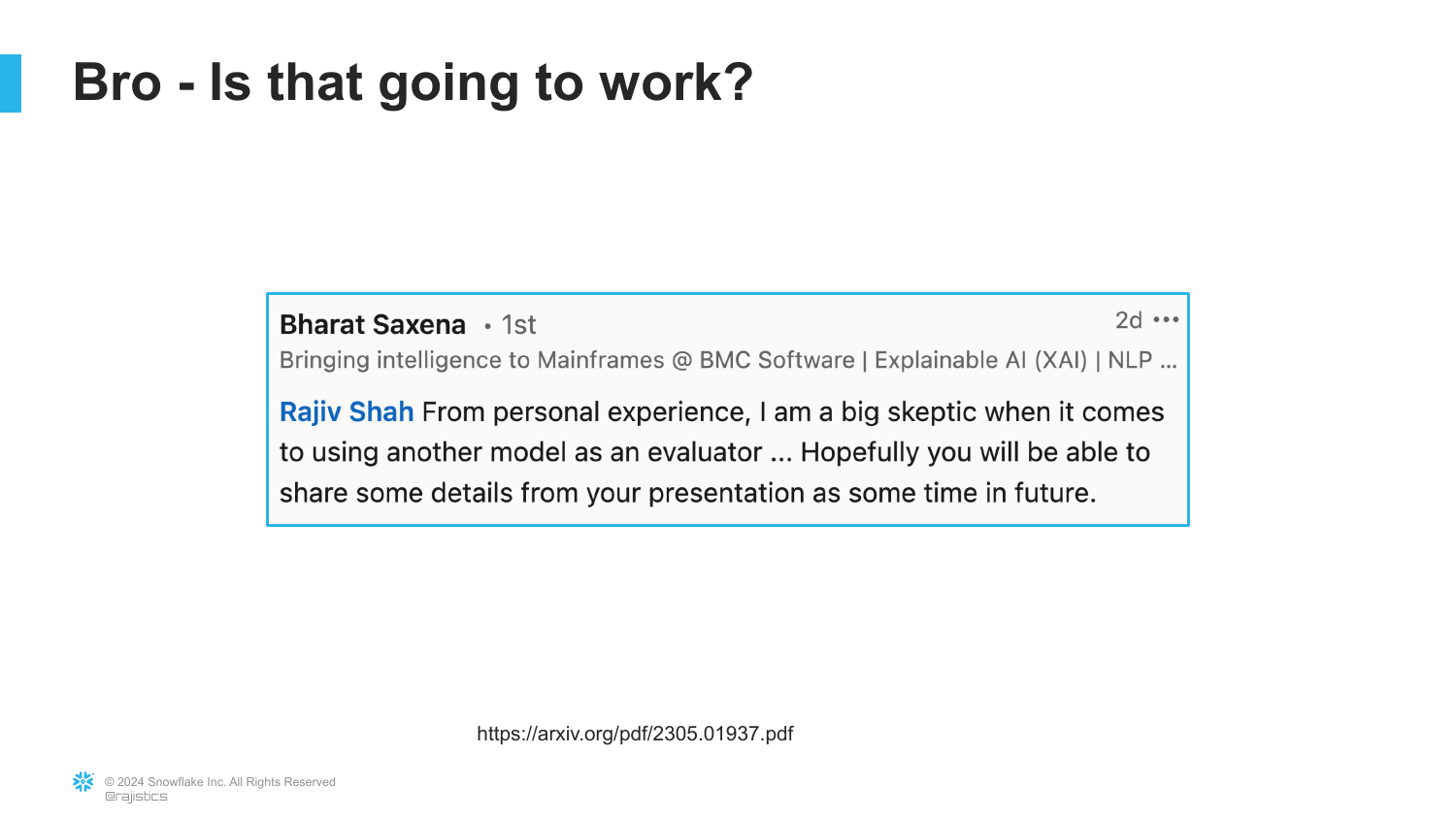Open the arxiv.org PDF URL
The height and width of the screenshot is (819, 1456).
[x=635, y=734]
